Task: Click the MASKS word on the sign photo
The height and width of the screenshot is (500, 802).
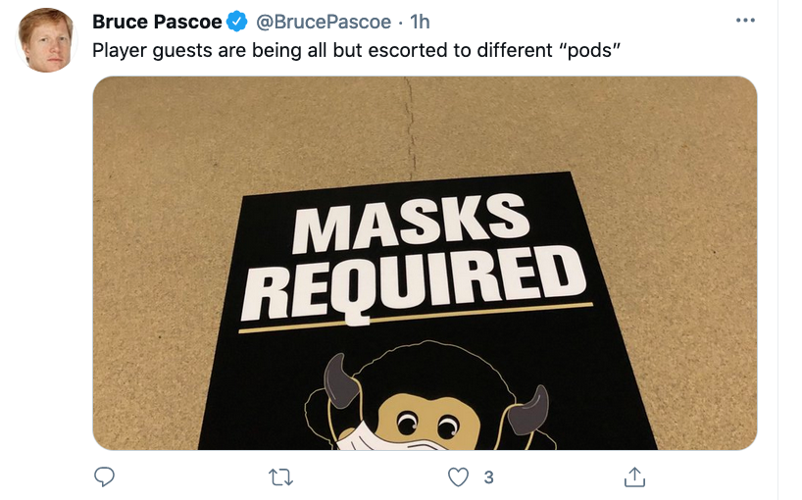Action: click(410, 223)
